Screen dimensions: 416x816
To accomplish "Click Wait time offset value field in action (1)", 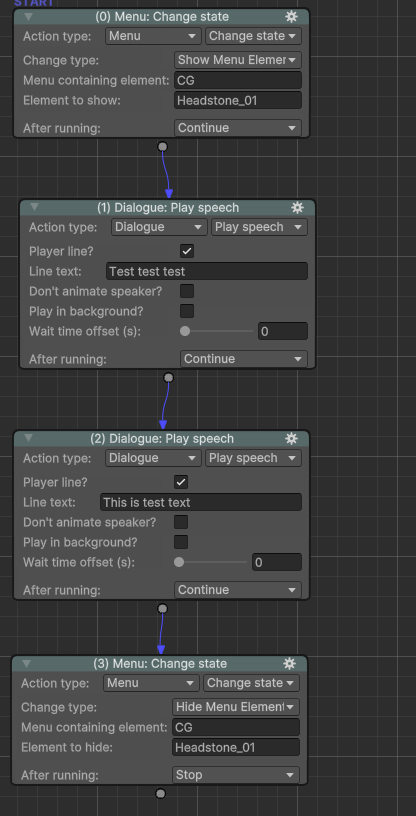I will pyautogui.click(x=283, y=331).
